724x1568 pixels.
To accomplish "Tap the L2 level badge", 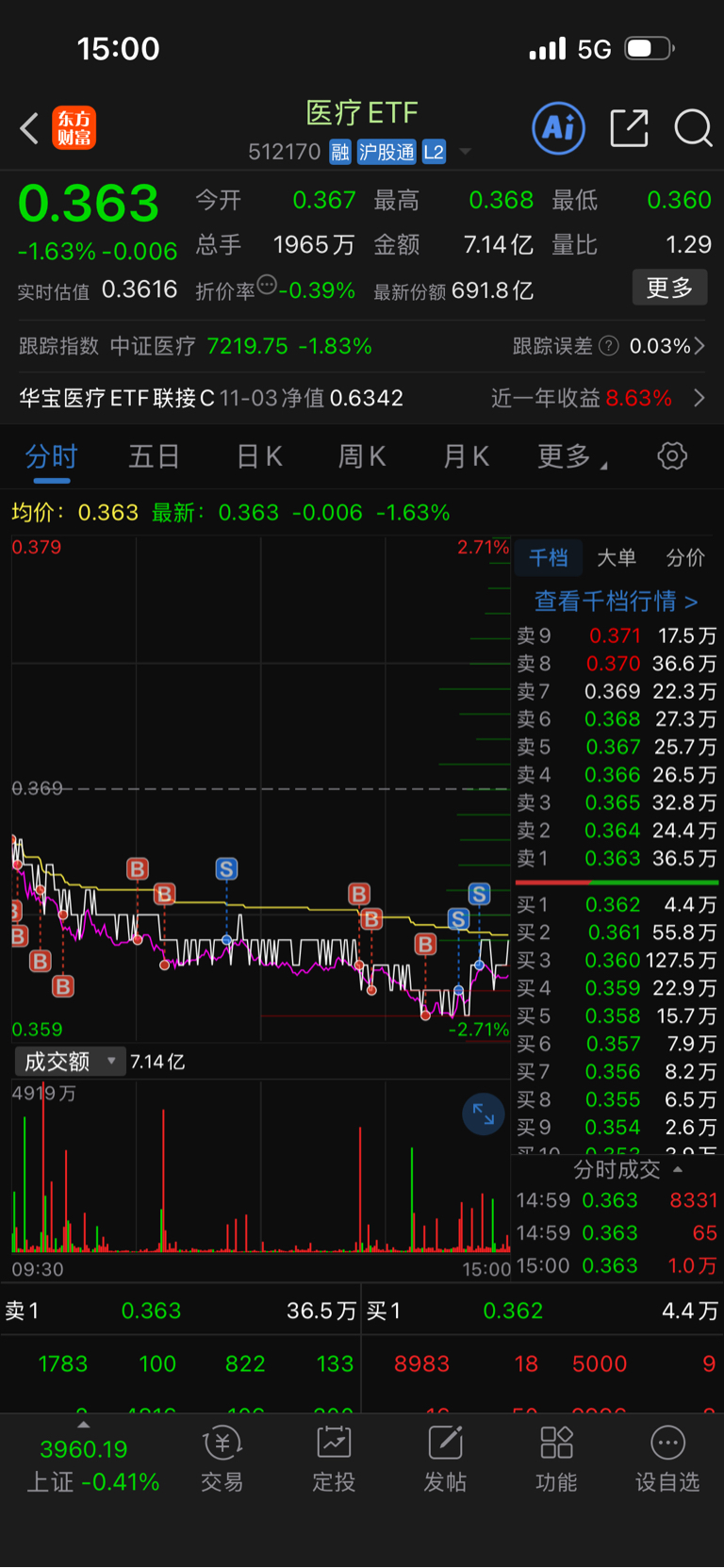I will tap(434, 152).
